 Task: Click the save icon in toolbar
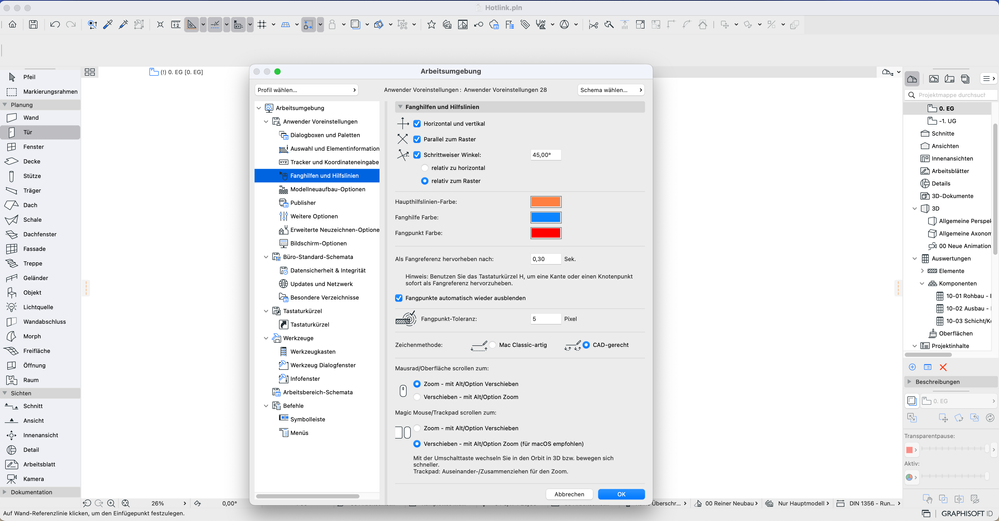click(x=33, y=25)
